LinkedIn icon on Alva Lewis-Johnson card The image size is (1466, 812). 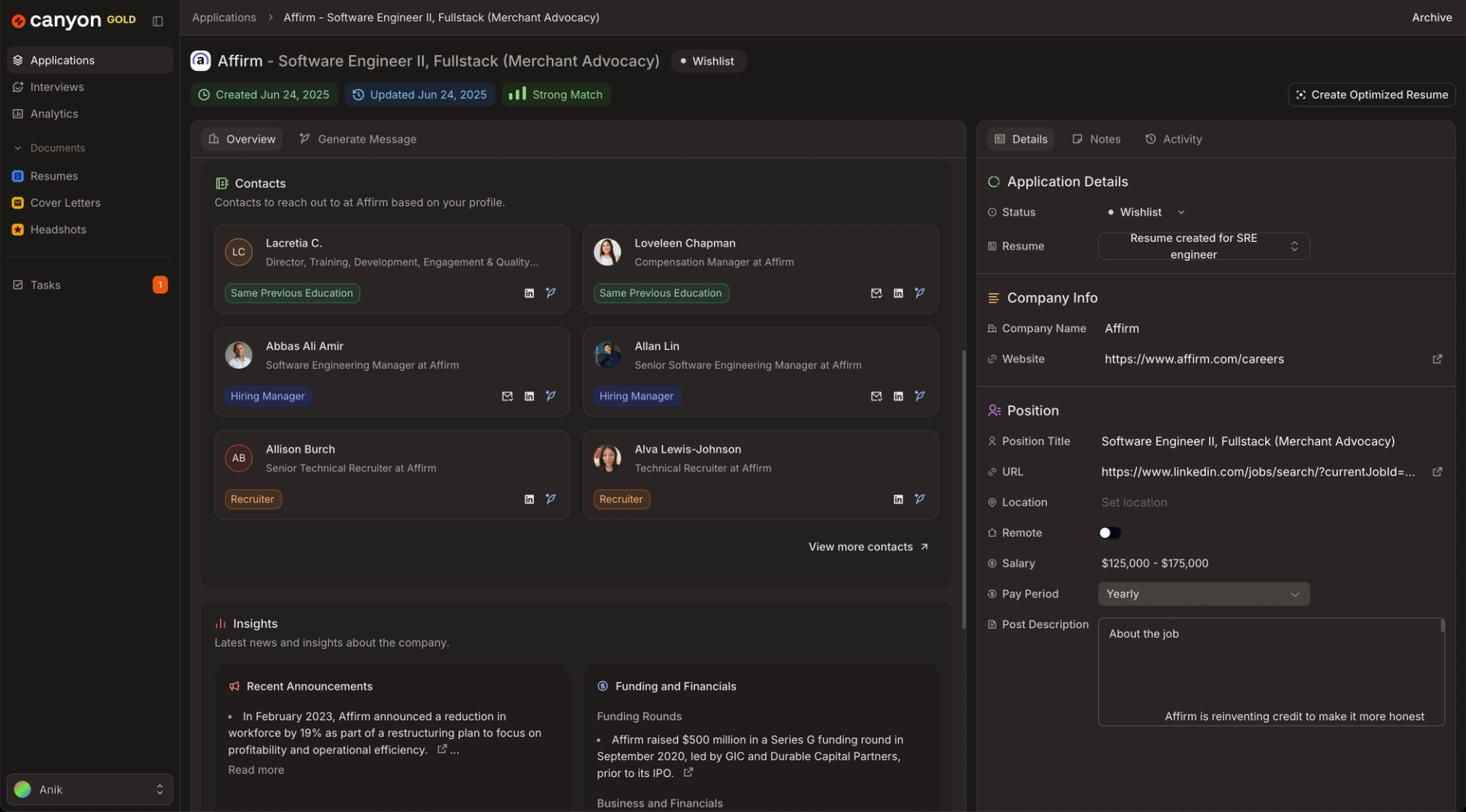tap(898, 499)
